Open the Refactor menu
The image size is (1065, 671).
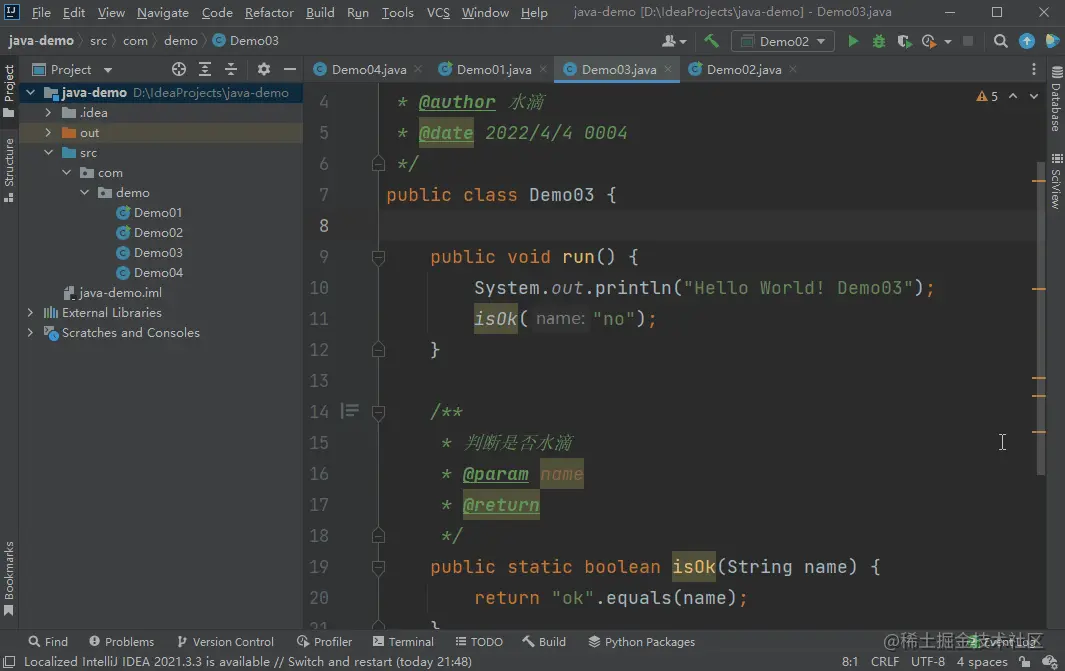[x=269, y=13]
